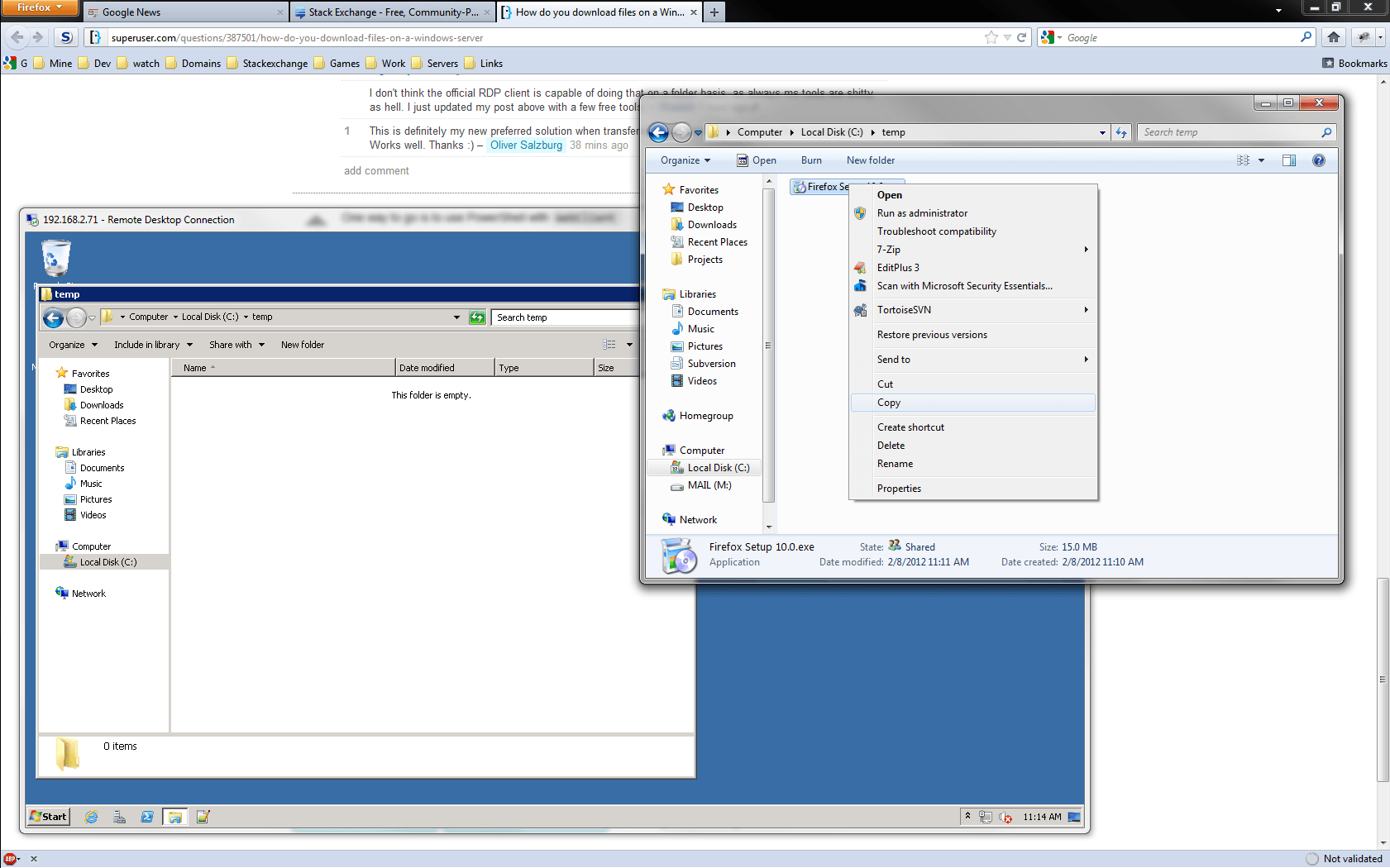Choose Run as administrator in context menu
The width and height of the screenshot is (1390, 868).
(972, 213)
